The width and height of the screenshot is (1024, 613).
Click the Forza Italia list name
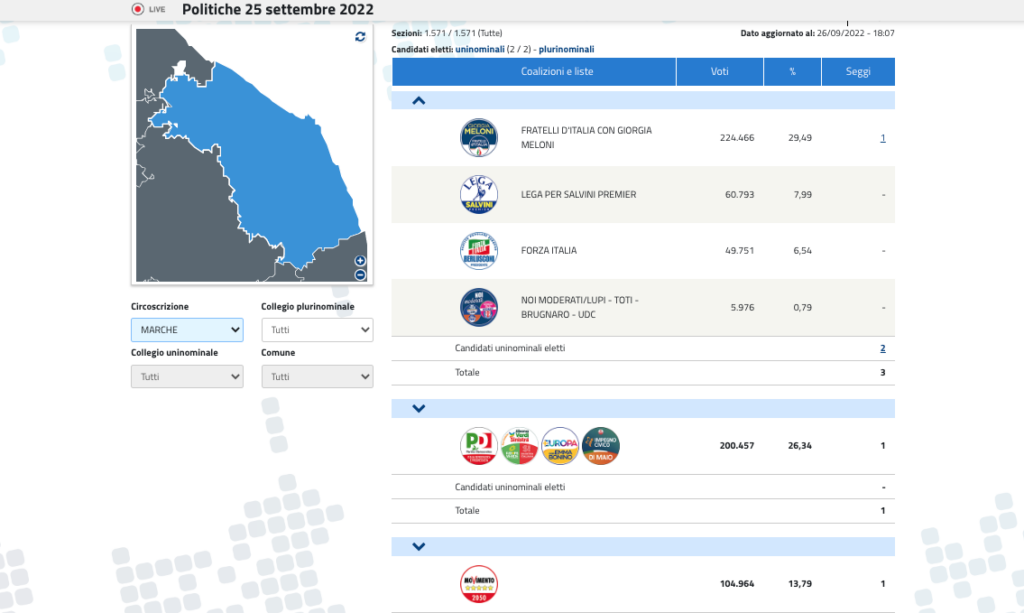pyautogui.click(x=549, y=251)
